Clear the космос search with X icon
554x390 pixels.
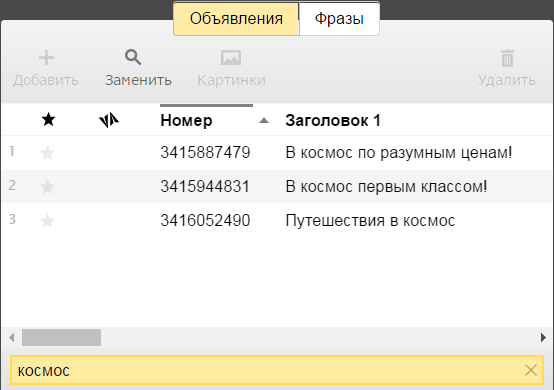531,370
